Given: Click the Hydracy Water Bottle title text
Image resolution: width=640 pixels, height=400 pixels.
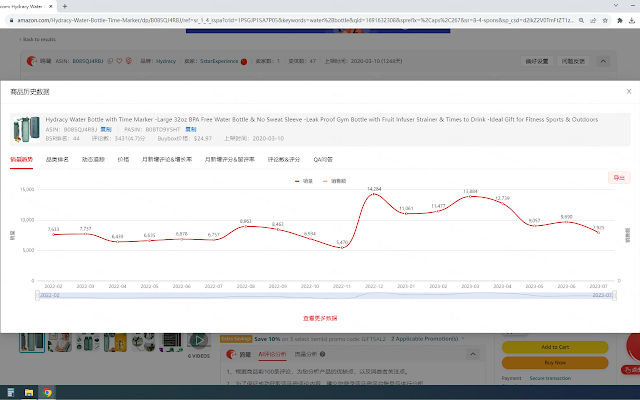Looking at the screenshot, I should (322, 120).
